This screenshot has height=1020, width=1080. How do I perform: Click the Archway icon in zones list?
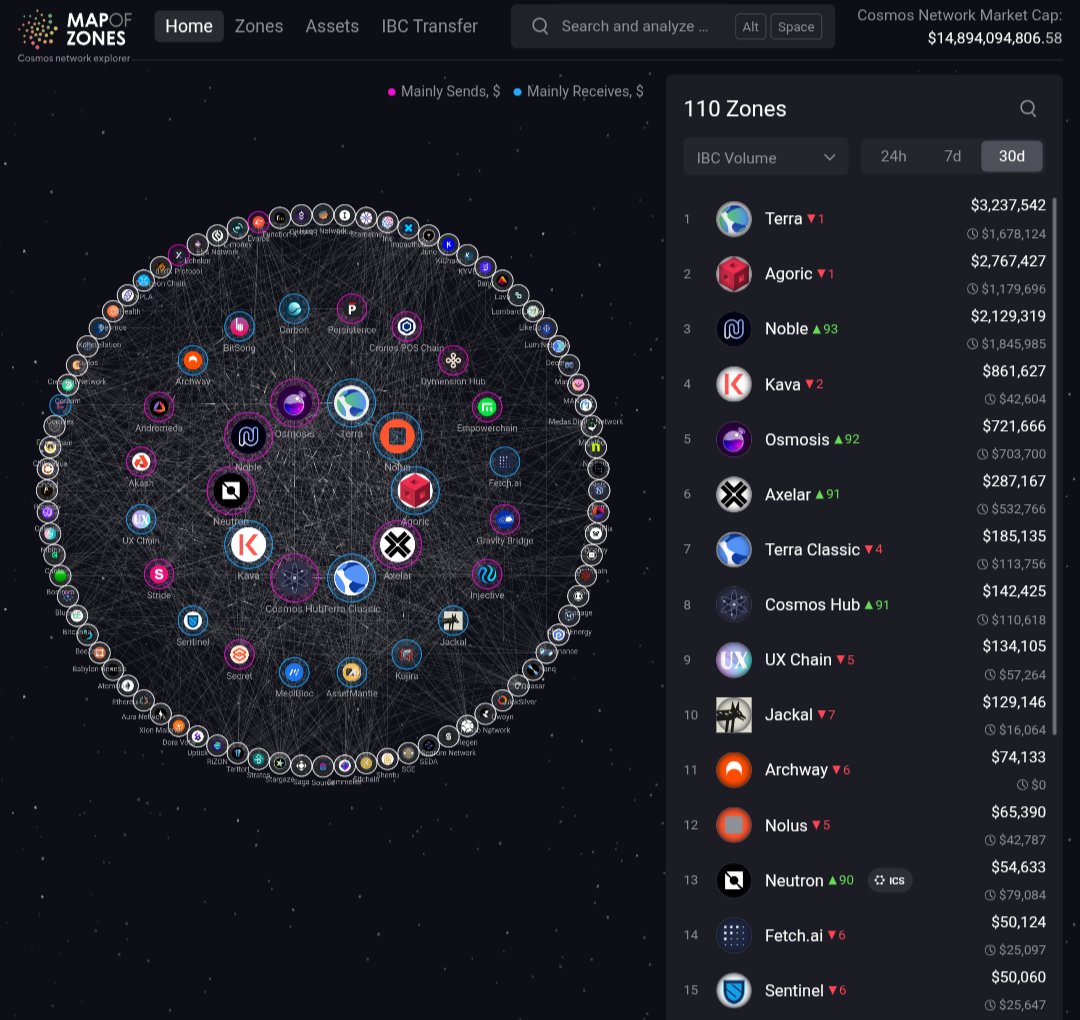[734, 770]
